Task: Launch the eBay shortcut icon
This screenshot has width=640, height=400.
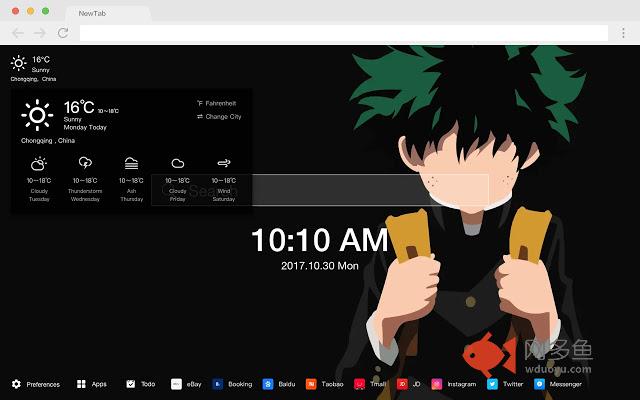Action: 176,384
